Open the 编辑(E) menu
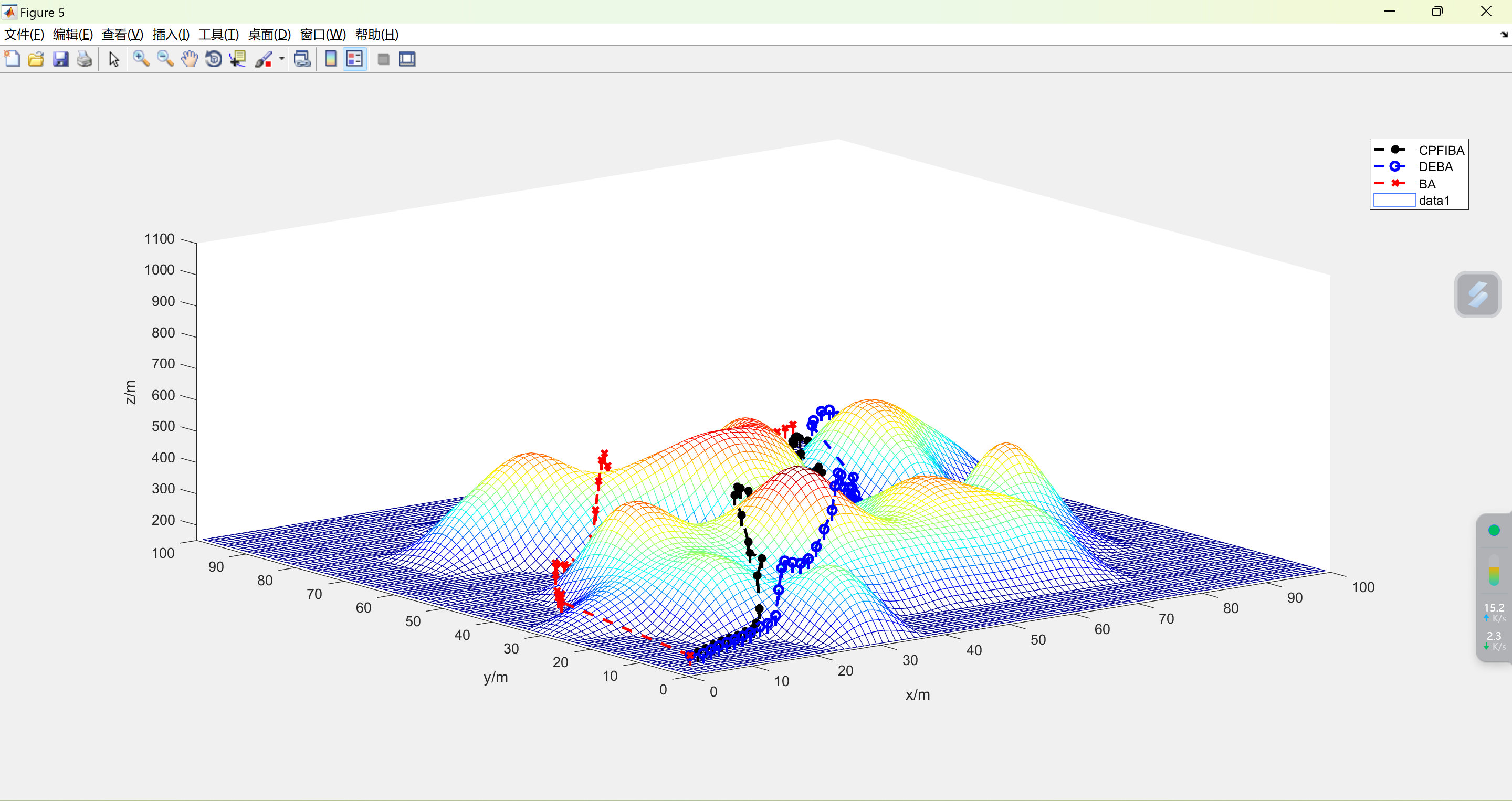This screenshot has width=1512, height=801. click(73, 35)
